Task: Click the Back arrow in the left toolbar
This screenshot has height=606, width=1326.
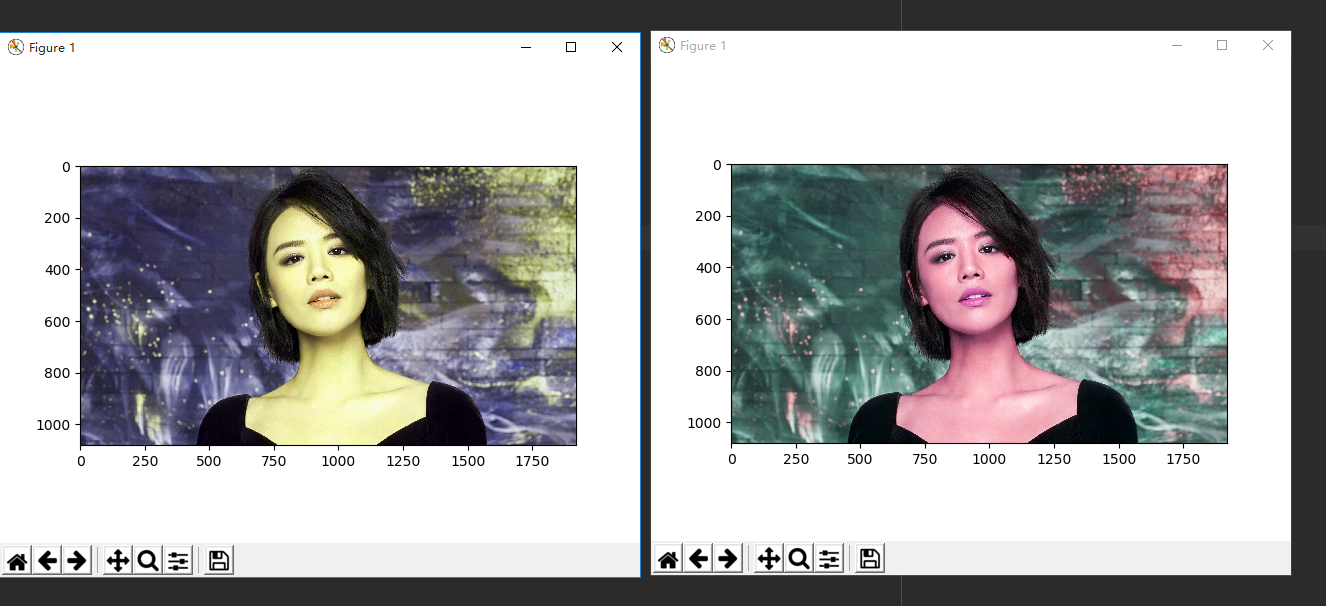Action: pos(47,560)
